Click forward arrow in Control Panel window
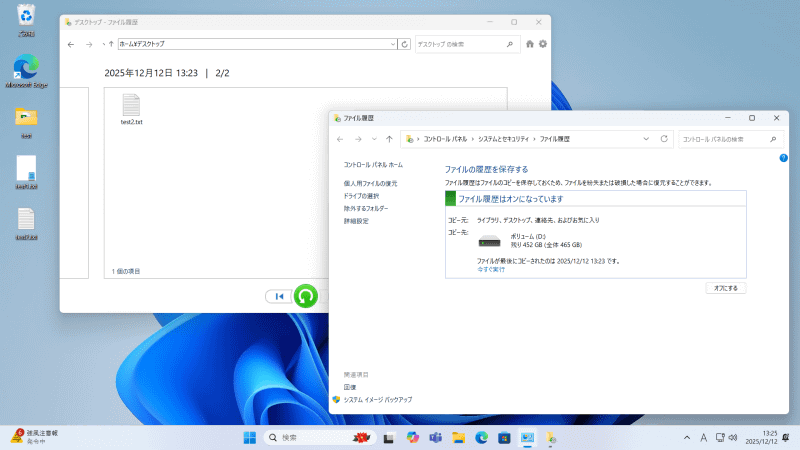The width and height of the screenshot is (800, 450). click(358, 139)
